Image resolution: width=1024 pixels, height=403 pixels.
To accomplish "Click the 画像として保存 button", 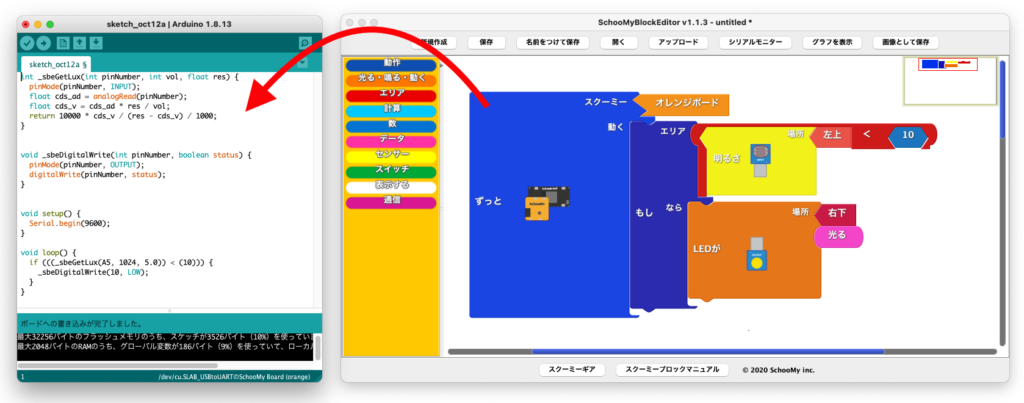I will (905, 42).
